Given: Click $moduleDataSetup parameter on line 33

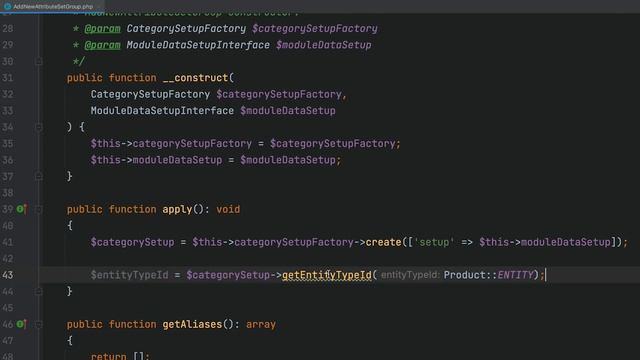Looking at the screenshot, I should (288, 111).
